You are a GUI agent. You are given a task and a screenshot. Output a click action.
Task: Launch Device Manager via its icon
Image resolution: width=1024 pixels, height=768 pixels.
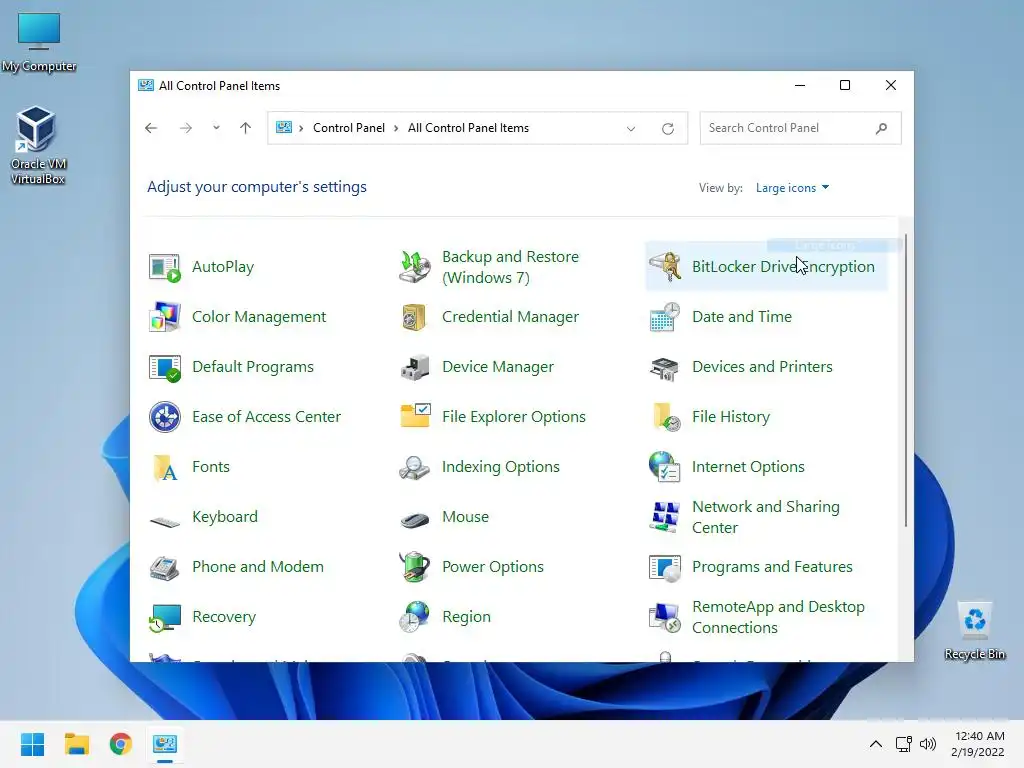pos(415,367)
